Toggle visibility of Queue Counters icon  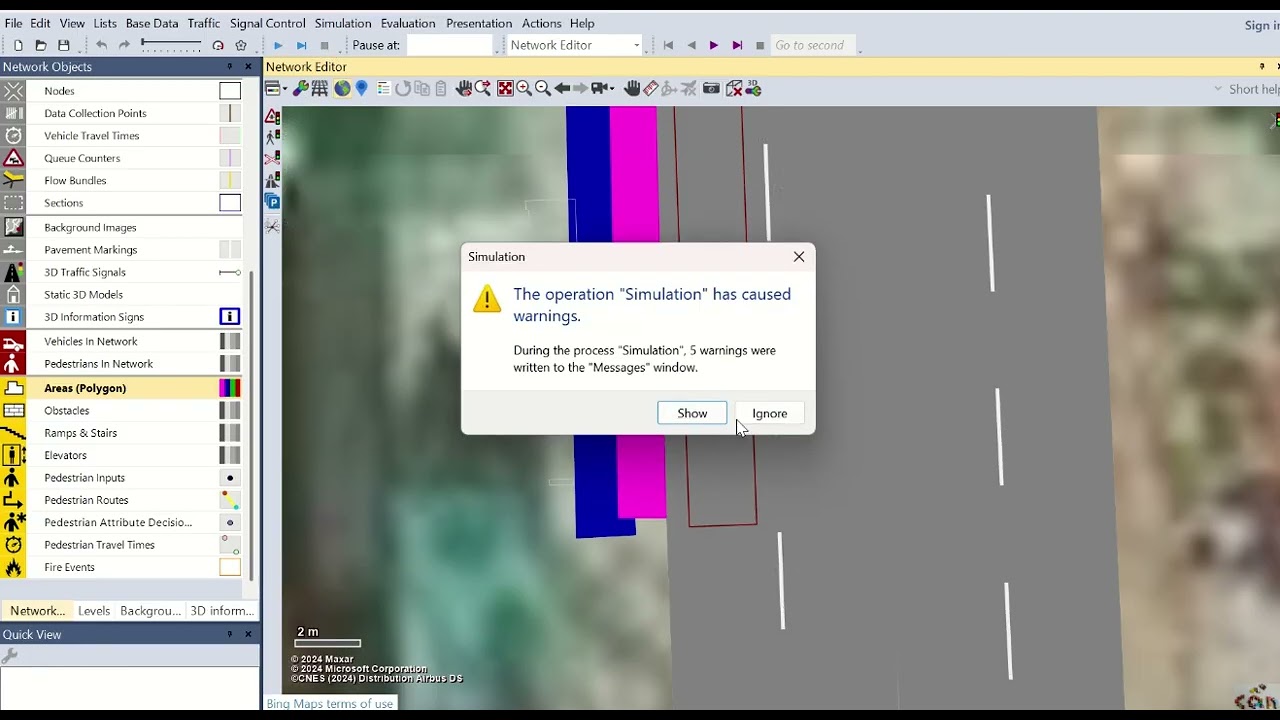point(13,158)
